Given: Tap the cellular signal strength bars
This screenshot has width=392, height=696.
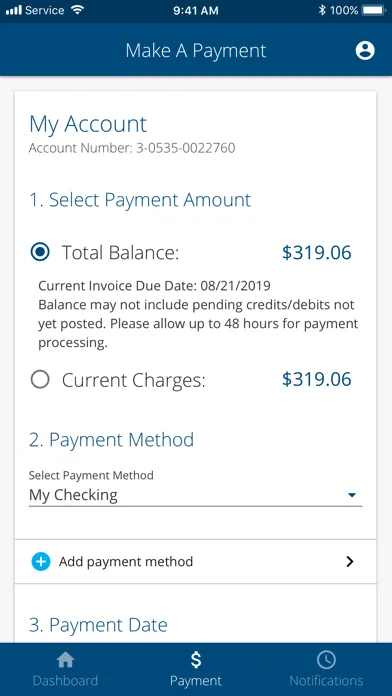Looking at the screenshot, I should (x=14, y=10).
